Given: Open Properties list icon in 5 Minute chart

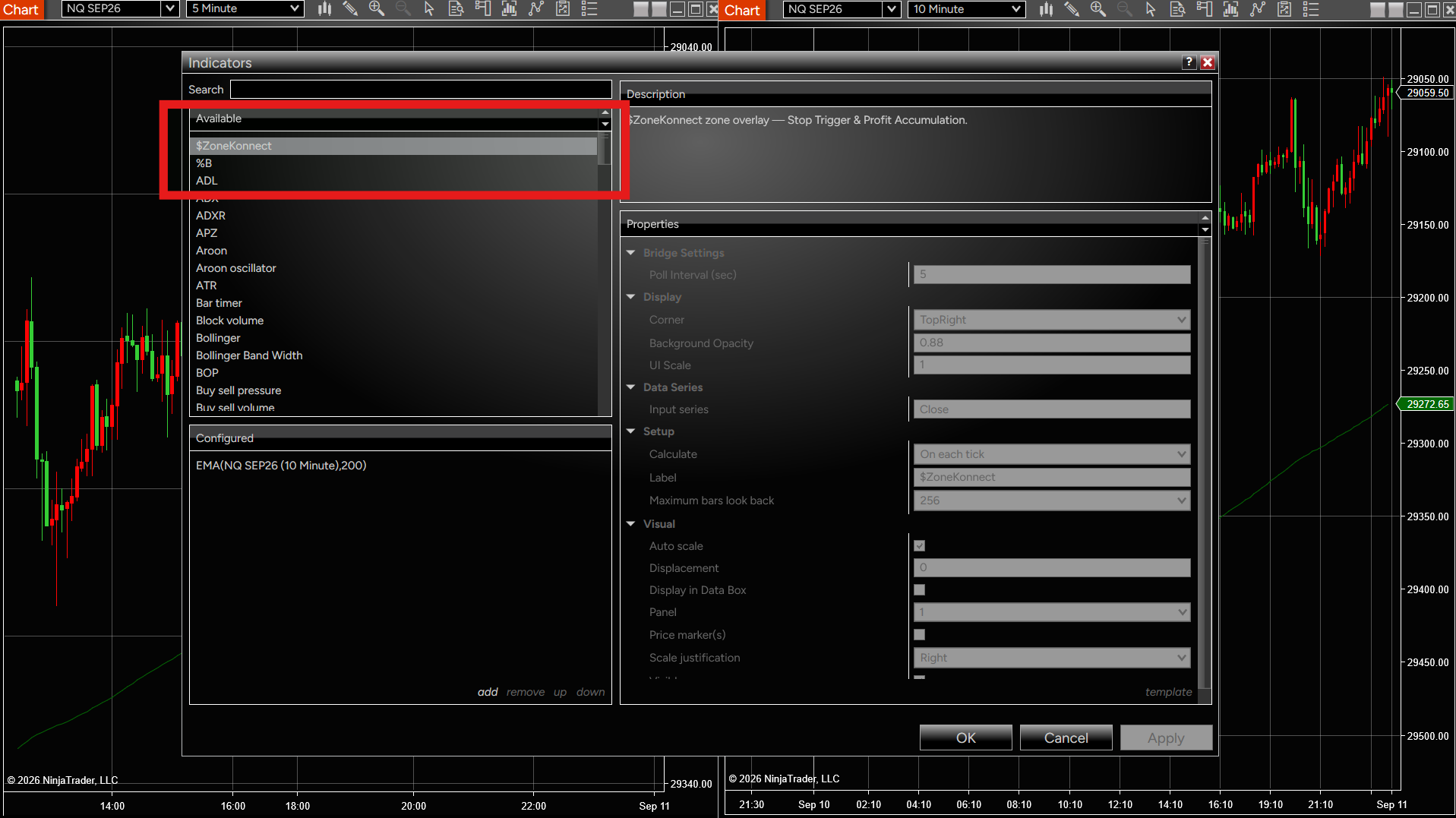Looking at the screenshot, I should (589, 9).
